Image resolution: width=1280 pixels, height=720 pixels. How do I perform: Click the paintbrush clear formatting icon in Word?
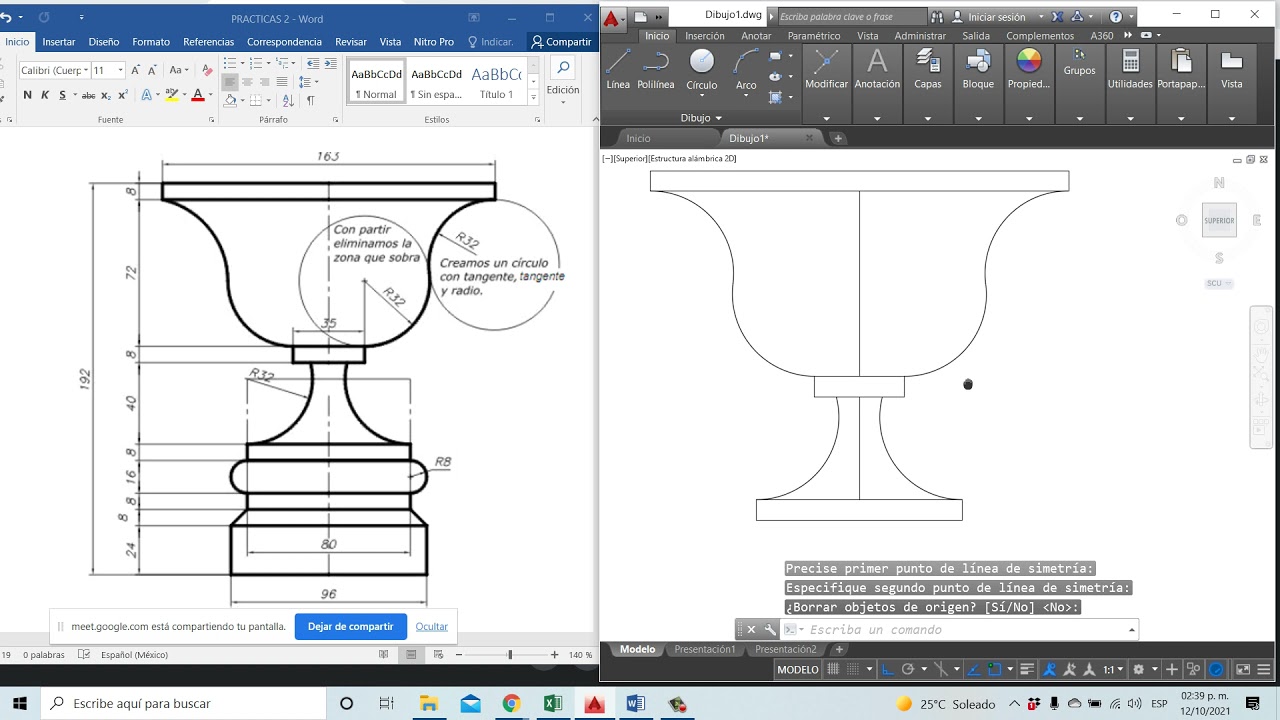[x=208, y=70]
